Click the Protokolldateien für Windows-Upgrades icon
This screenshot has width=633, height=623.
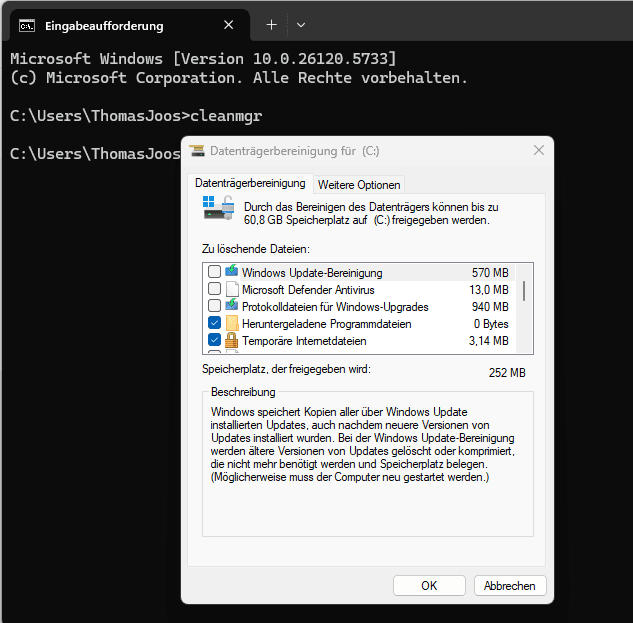coord(231,306)
